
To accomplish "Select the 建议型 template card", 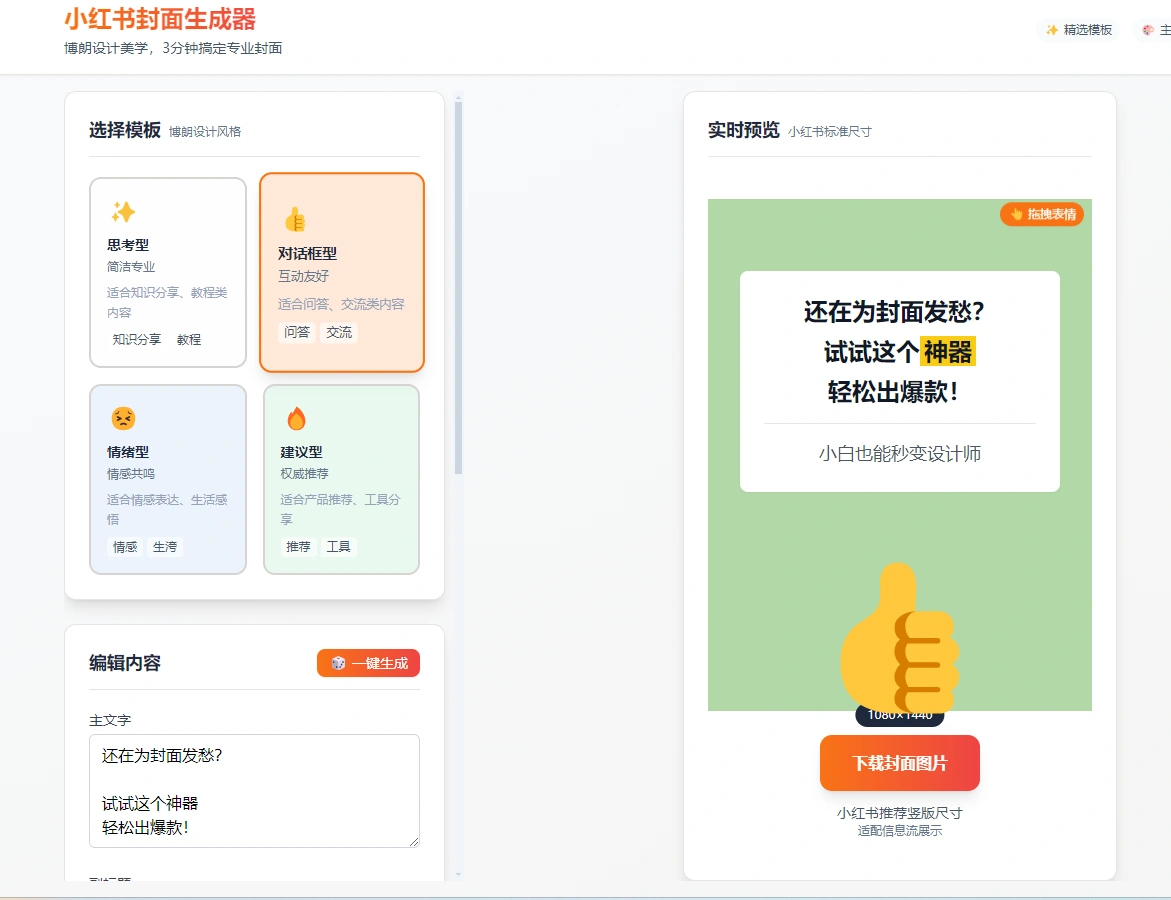I will 341,478.
